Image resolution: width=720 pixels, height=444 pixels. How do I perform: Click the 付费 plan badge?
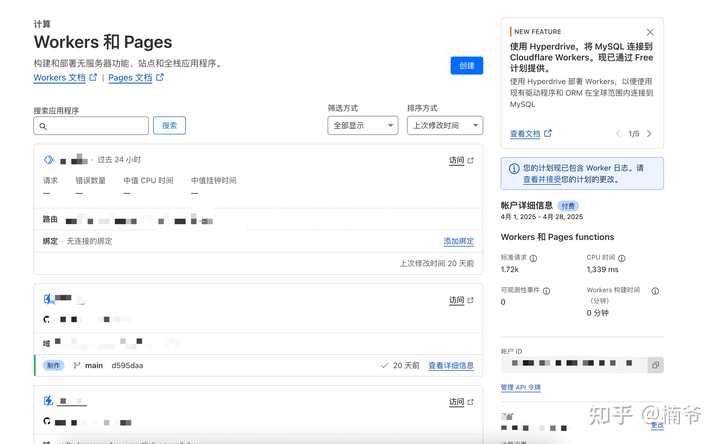pyautogui.click(x=568, y=206)
